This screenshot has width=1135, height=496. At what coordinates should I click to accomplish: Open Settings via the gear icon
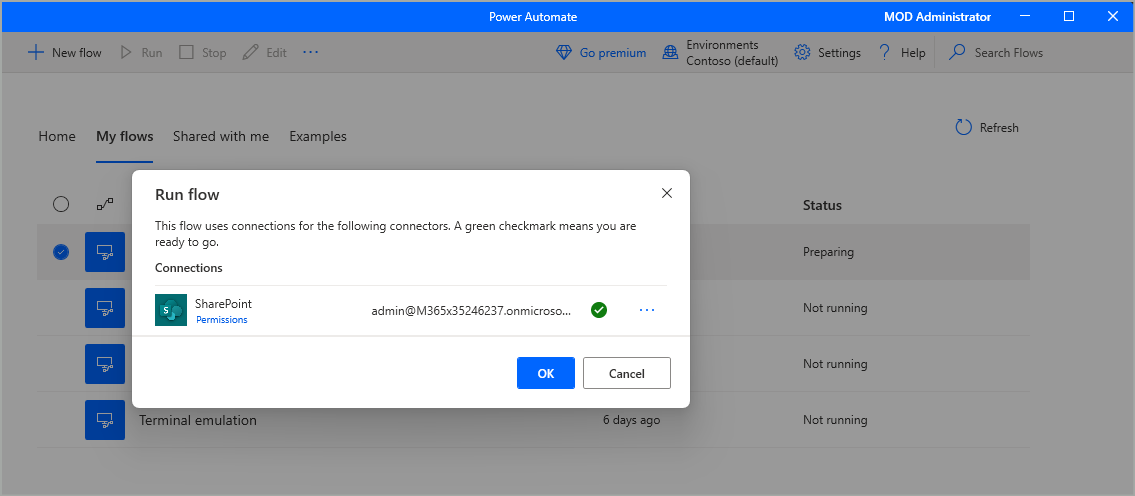[802, 52]
